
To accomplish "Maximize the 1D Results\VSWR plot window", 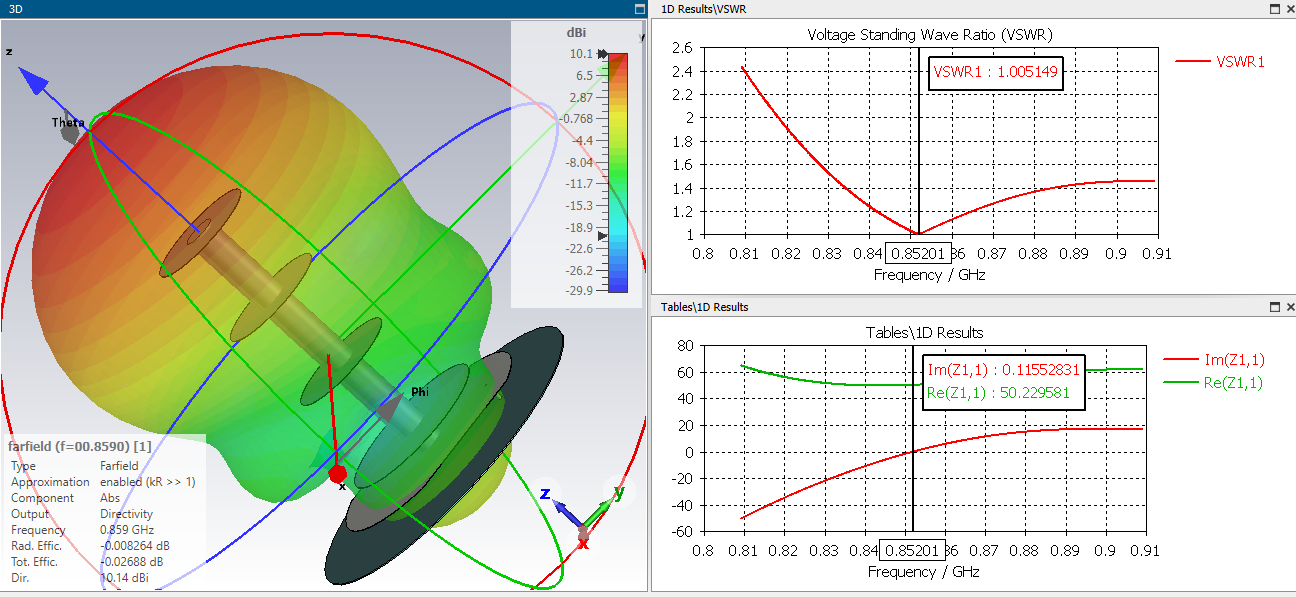I will 1275,8.
